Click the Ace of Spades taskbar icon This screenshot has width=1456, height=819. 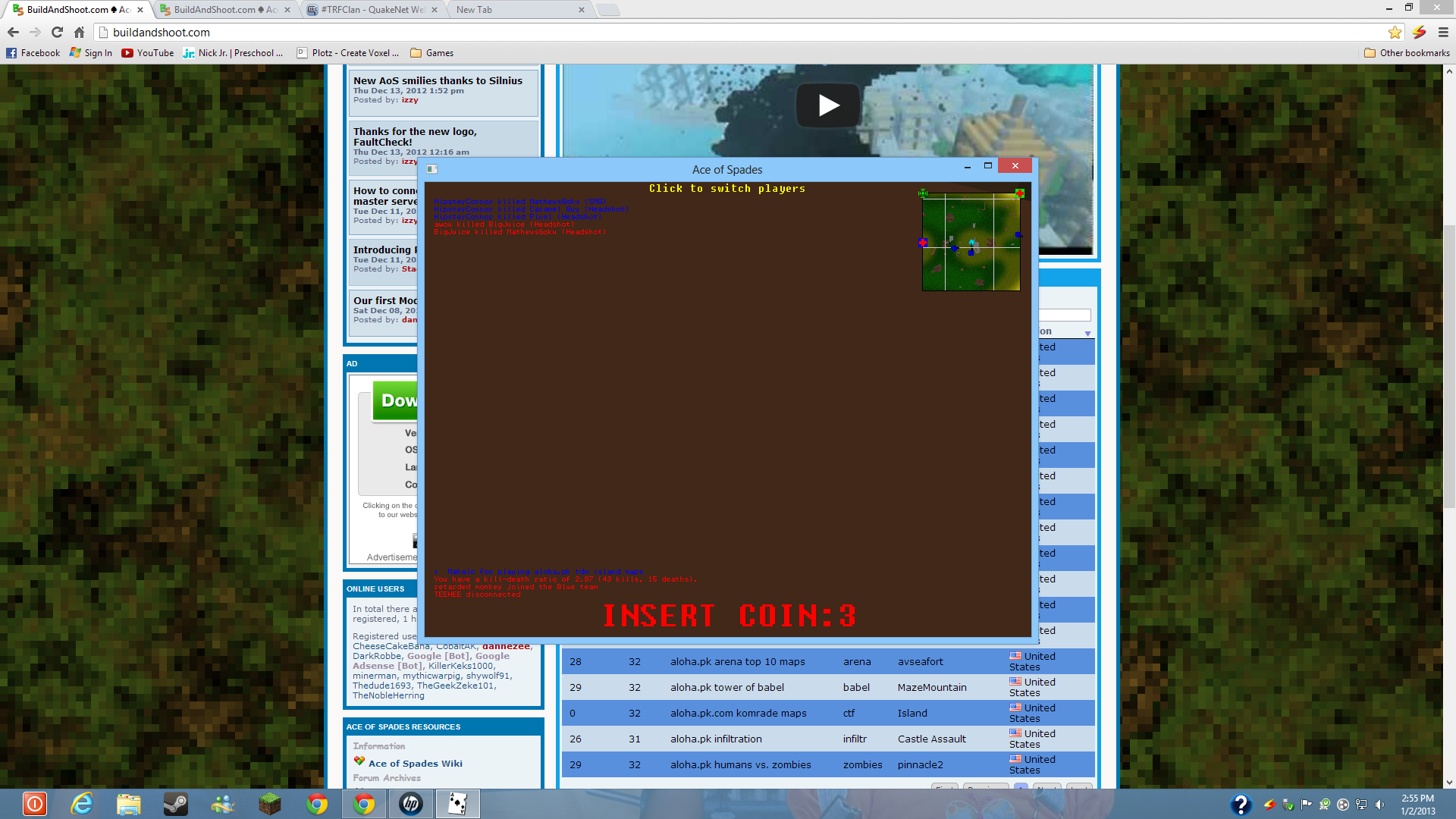coord(457,804)
